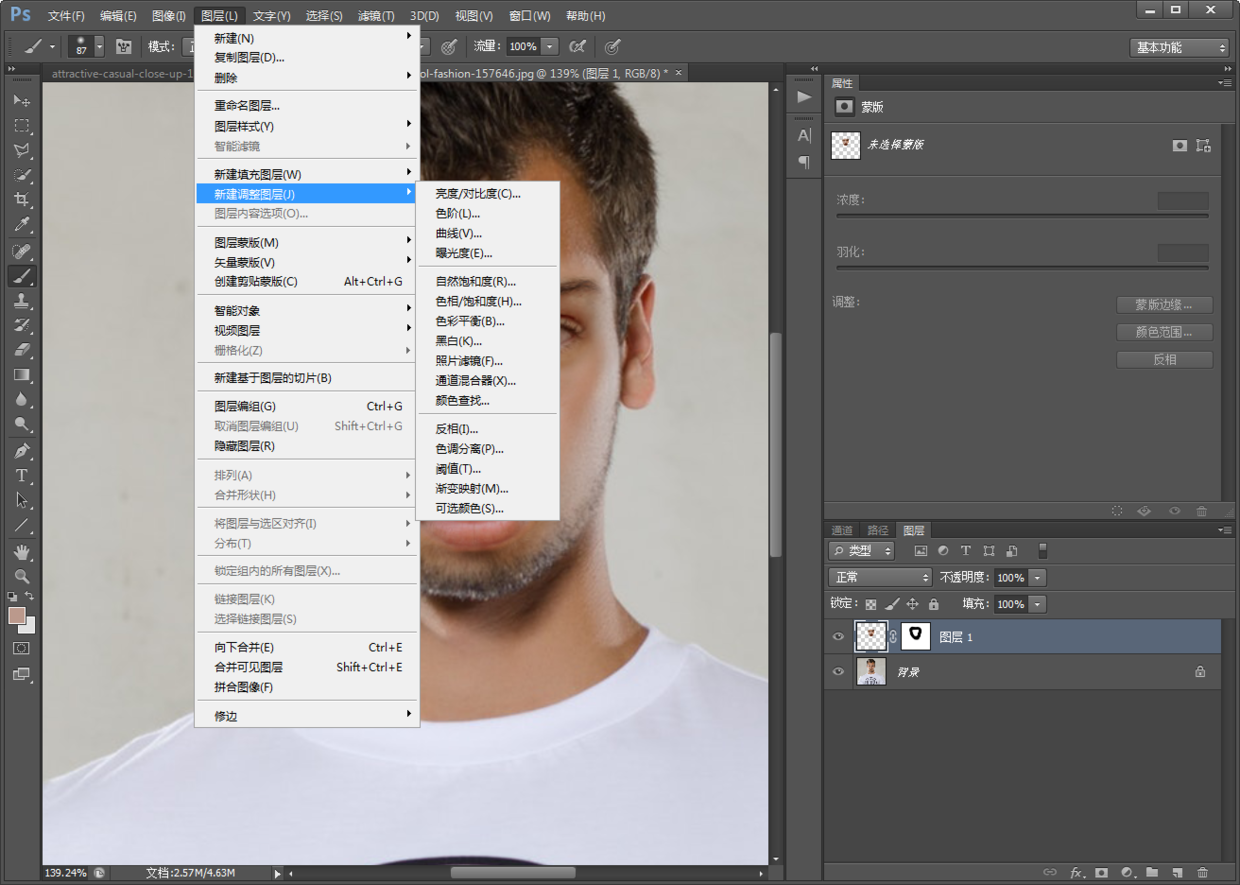Switch to the 通道 tab
The width and height of the screenshot is (1240, 885).
click(x=842, y=530)
